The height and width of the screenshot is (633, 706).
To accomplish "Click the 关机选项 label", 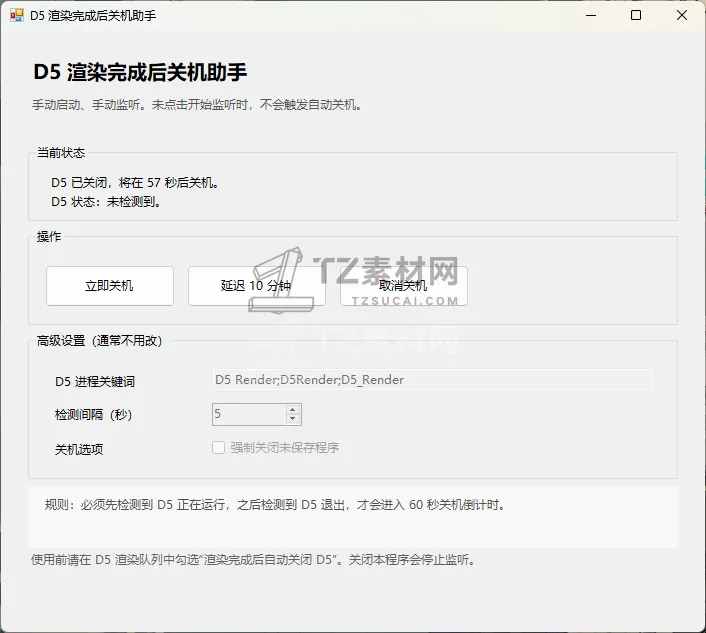I will pyautogui.click(x=79, y=449).
